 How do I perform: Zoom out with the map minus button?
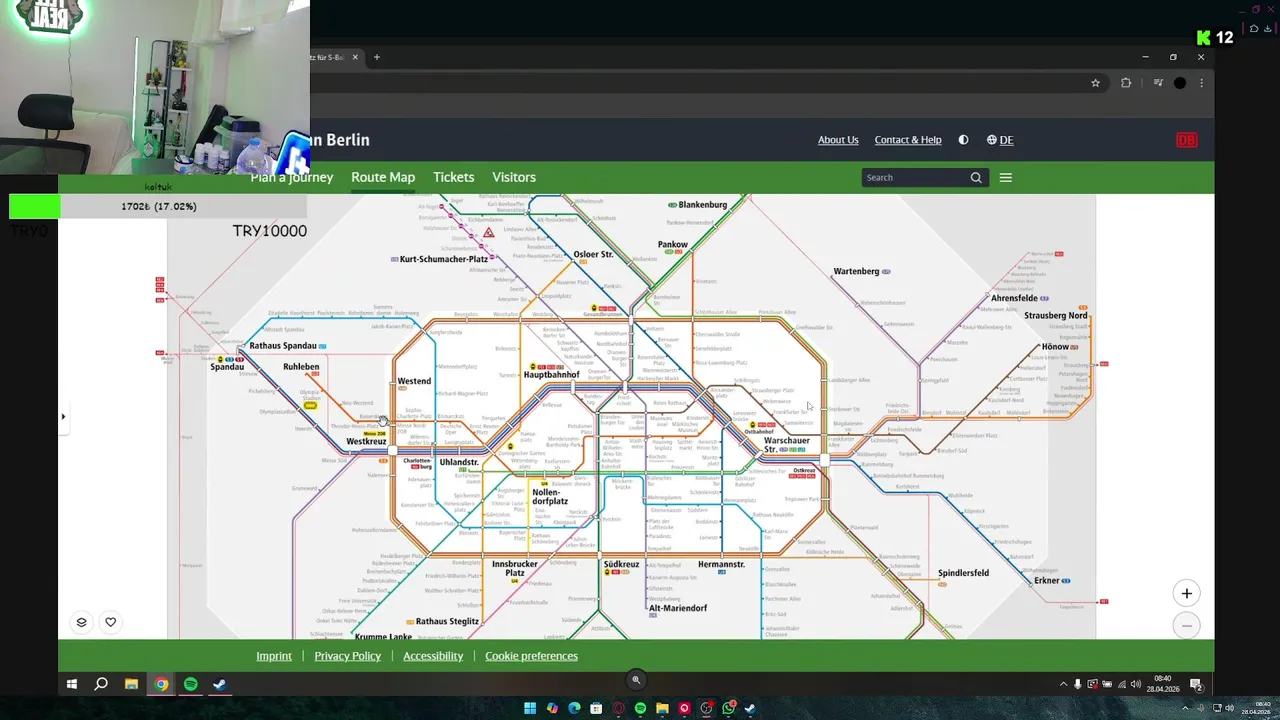point(1186,625)
